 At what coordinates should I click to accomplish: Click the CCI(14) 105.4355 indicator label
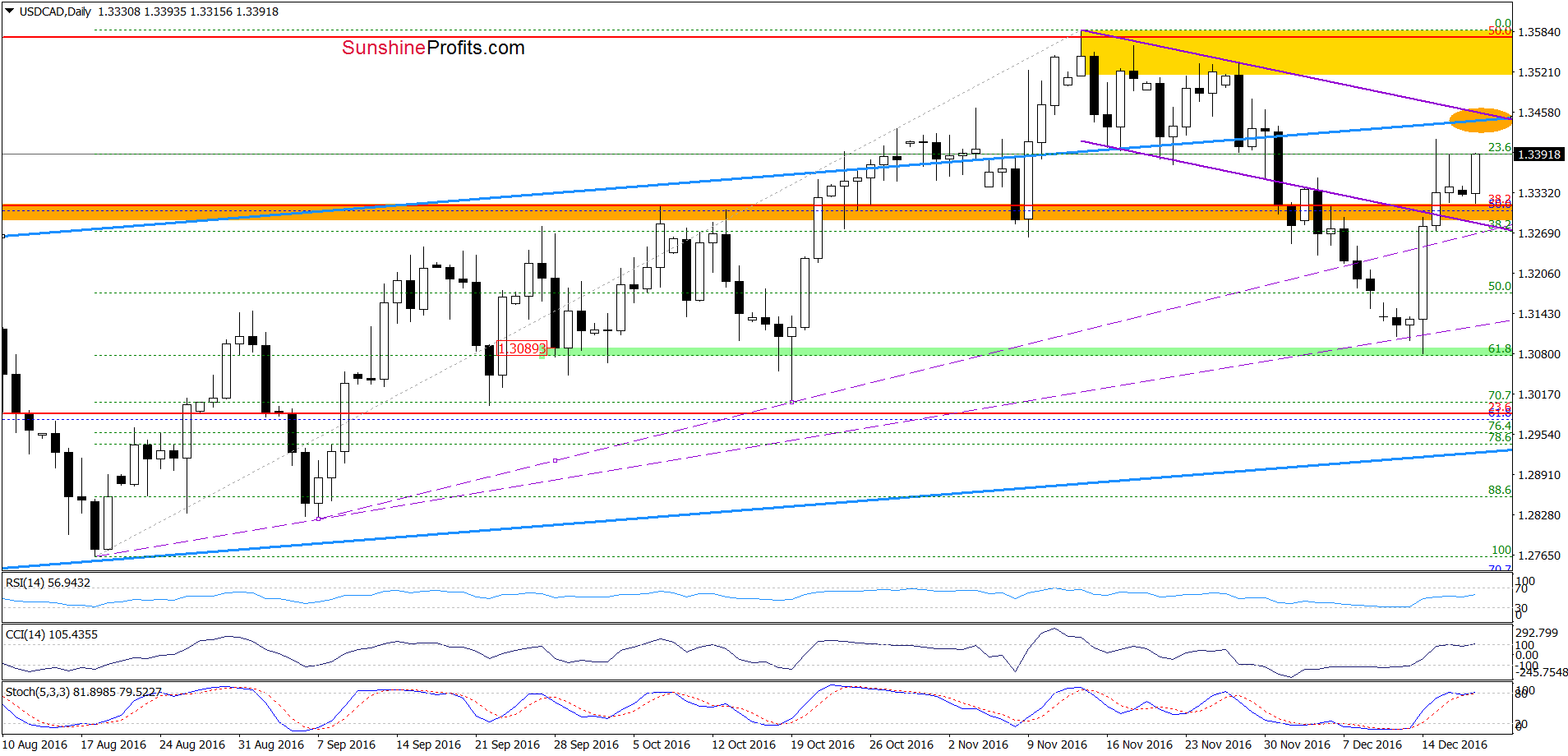tap(51, 634)
